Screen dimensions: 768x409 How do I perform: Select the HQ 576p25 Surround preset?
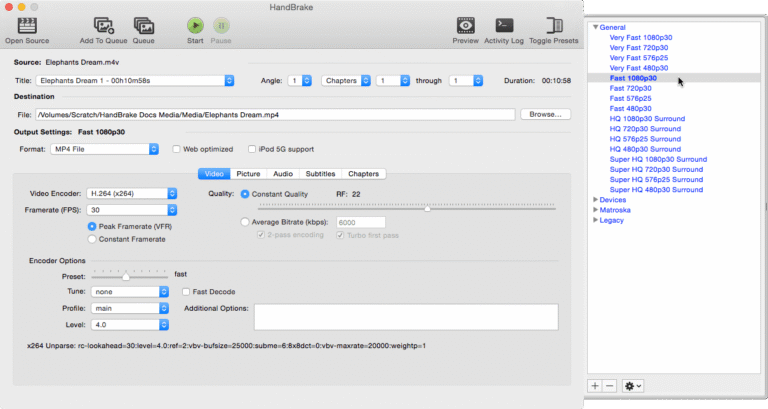(645, 139)
